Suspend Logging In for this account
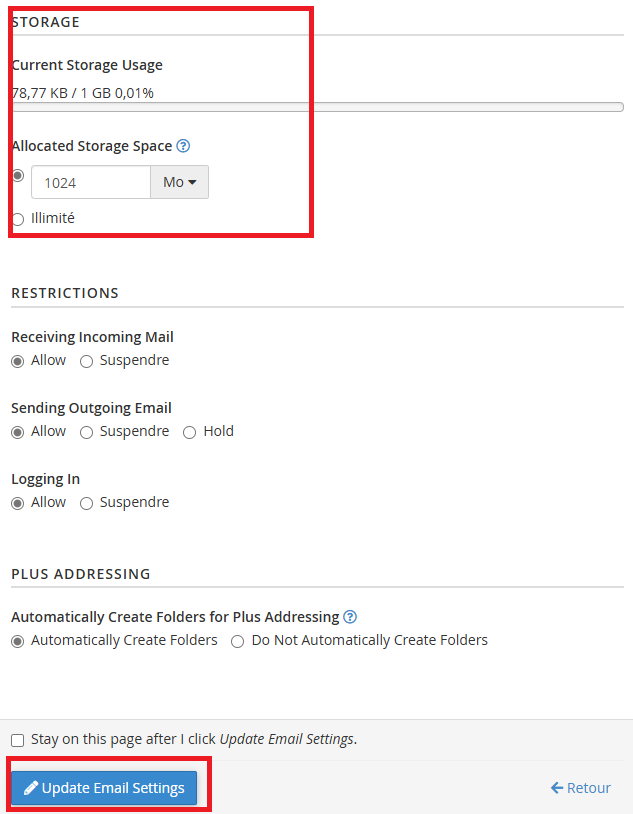 point(86,504)
